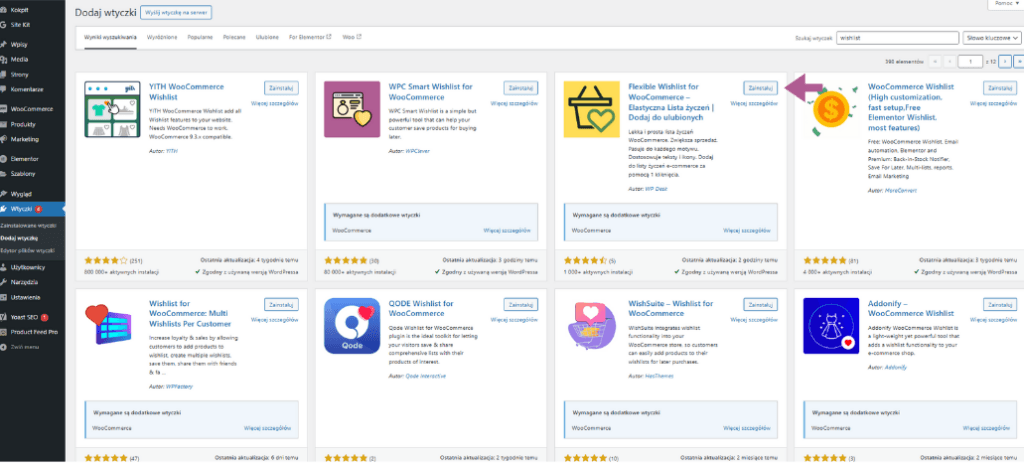Open Więcej szczegółów for YITH plugin
1024x466 pixels.
[x=275, y=103]
